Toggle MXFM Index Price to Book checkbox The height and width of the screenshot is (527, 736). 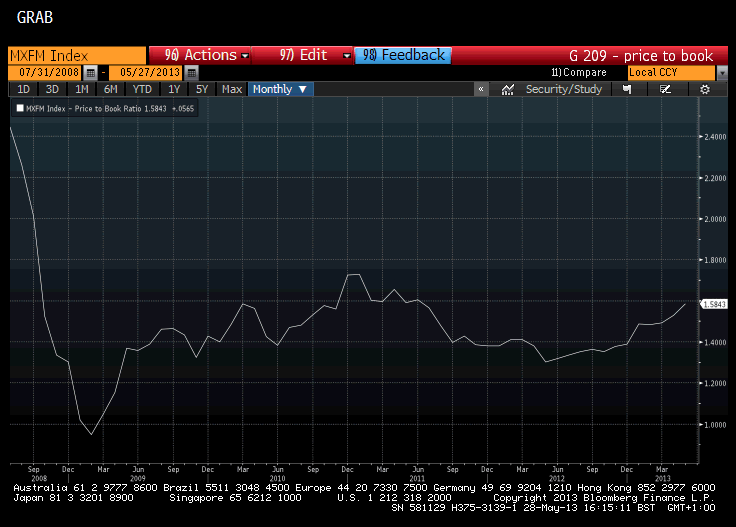point(20,108)
